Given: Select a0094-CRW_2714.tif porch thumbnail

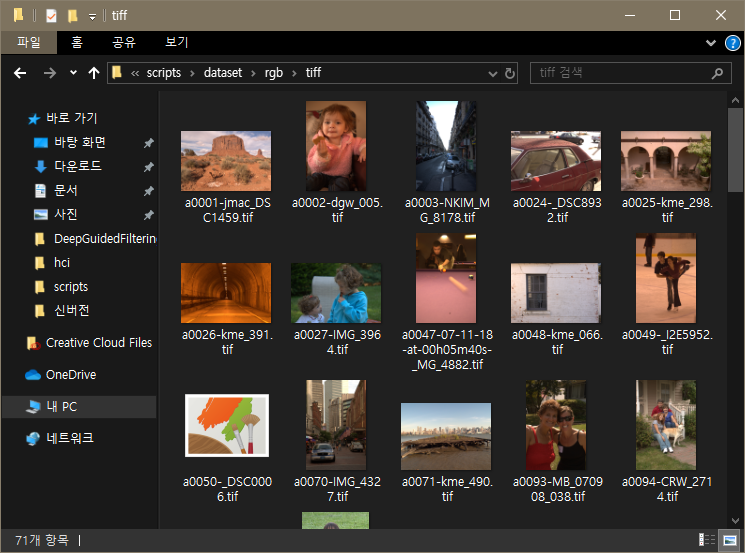Looking at the screenshot, I should (x=666, y=425).
